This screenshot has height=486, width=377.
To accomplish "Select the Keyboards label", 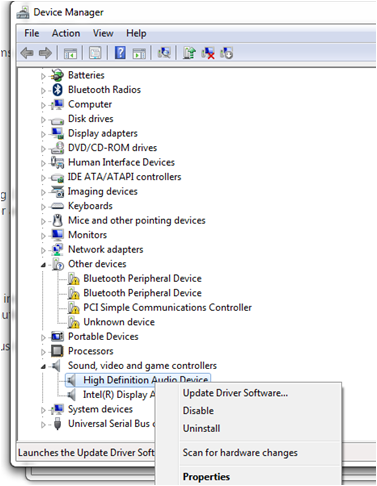I will point(90,206).
